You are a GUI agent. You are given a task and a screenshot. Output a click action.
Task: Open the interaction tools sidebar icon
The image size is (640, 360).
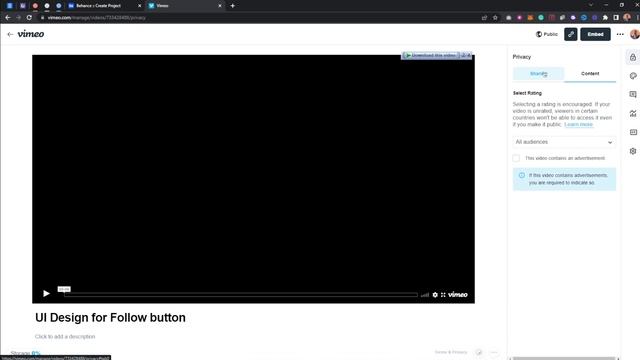click(x=633, y=94)
